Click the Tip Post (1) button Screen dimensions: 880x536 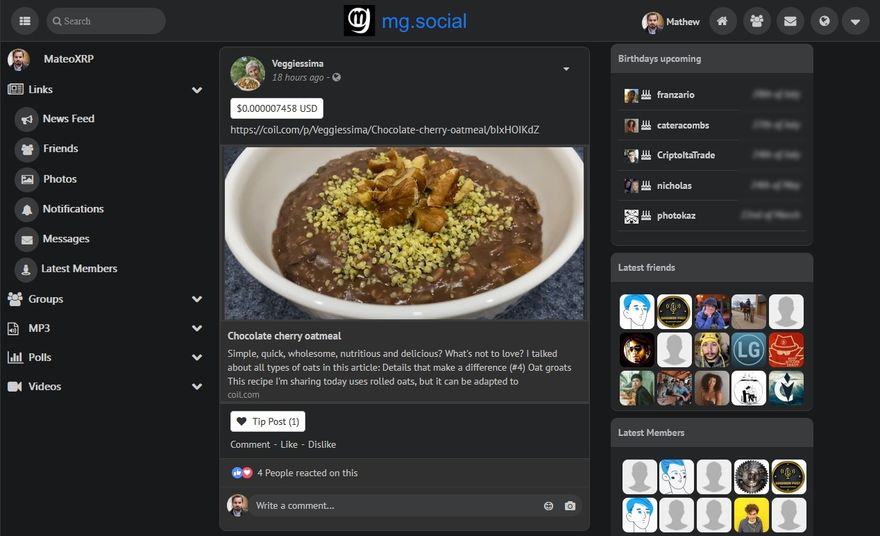click(267, 422)
